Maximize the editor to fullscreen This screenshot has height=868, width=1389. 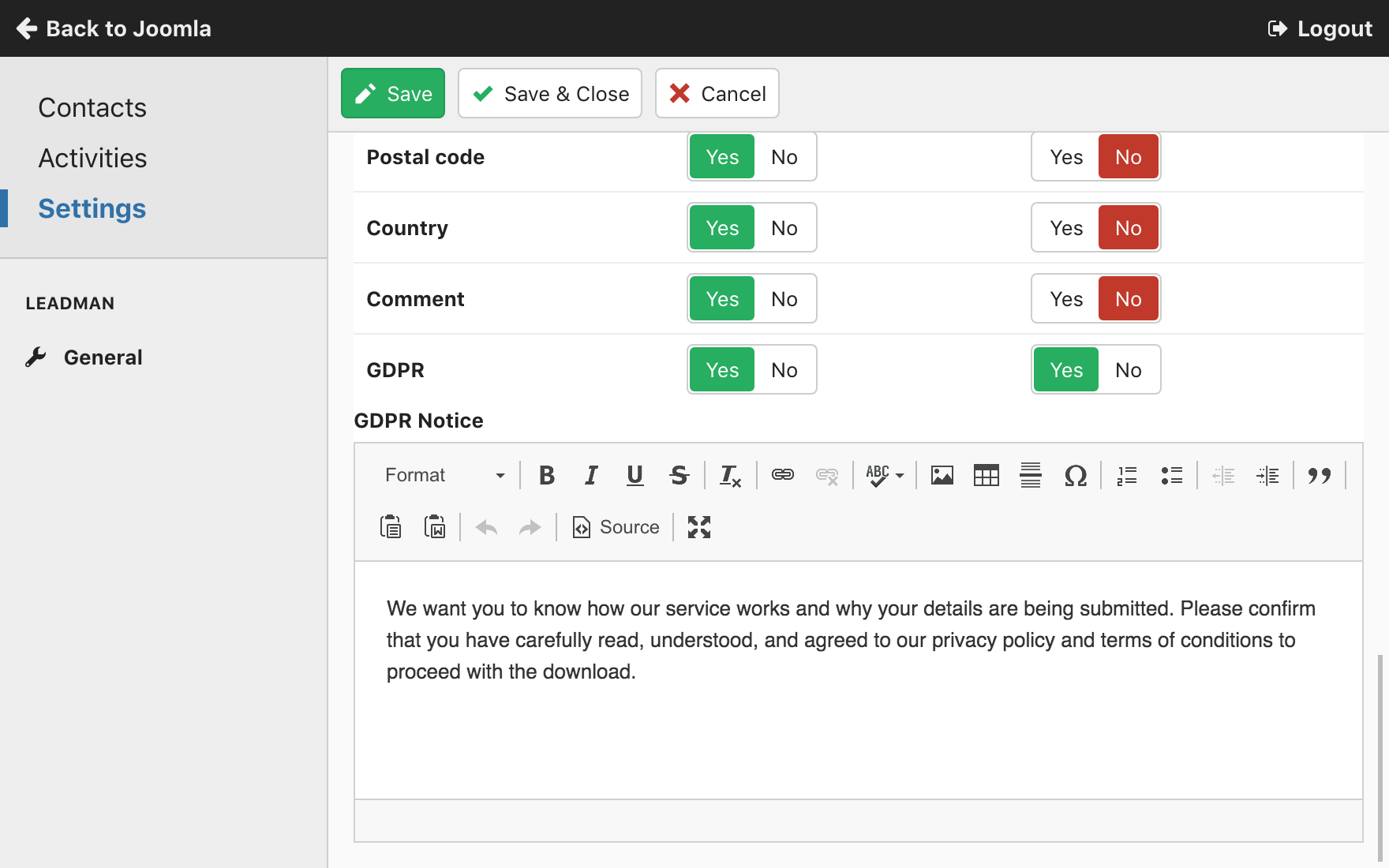698,527
